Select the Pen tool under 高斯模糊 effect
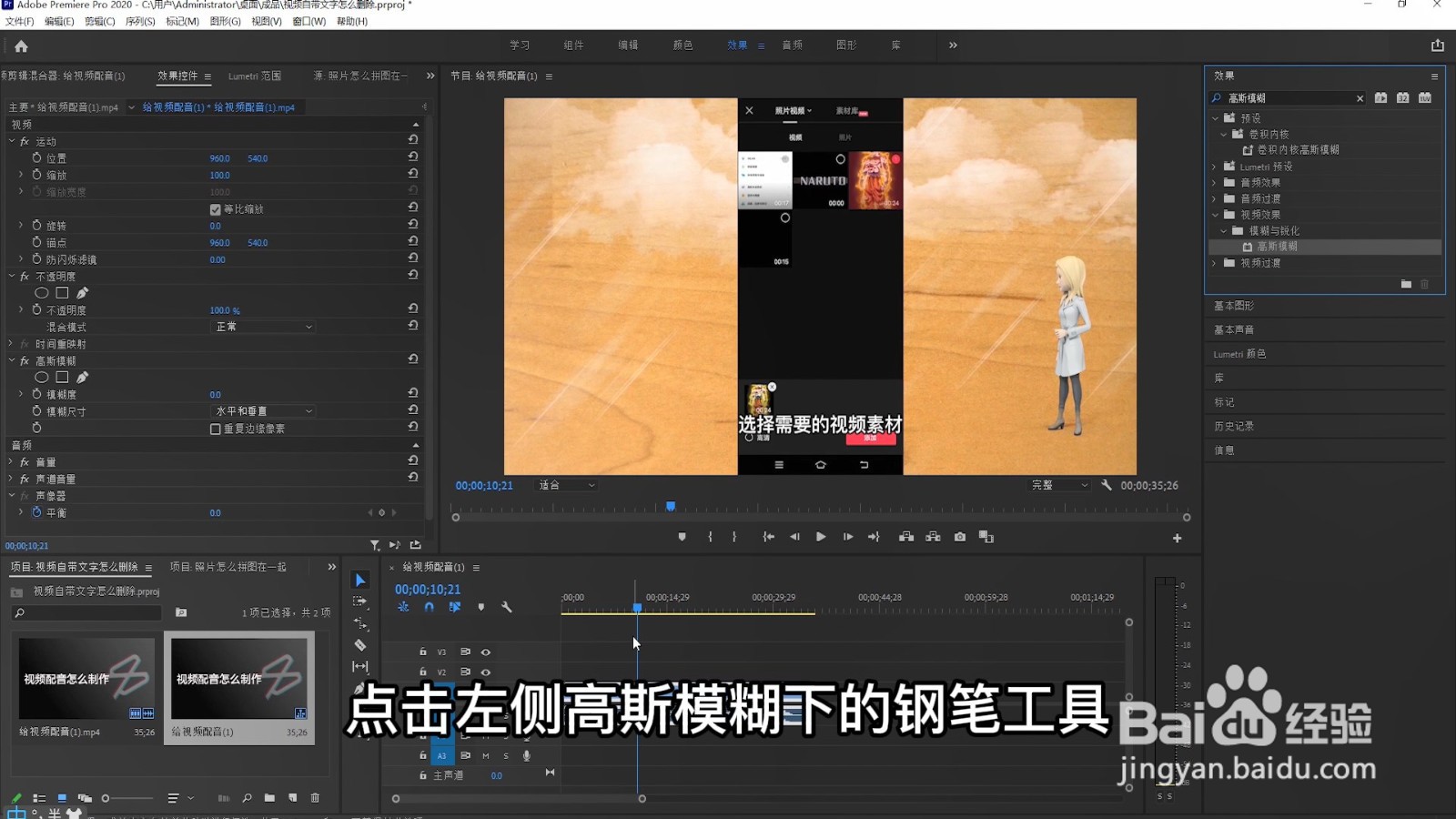Viewport: 1456px width, 819px height. point(81,377)
